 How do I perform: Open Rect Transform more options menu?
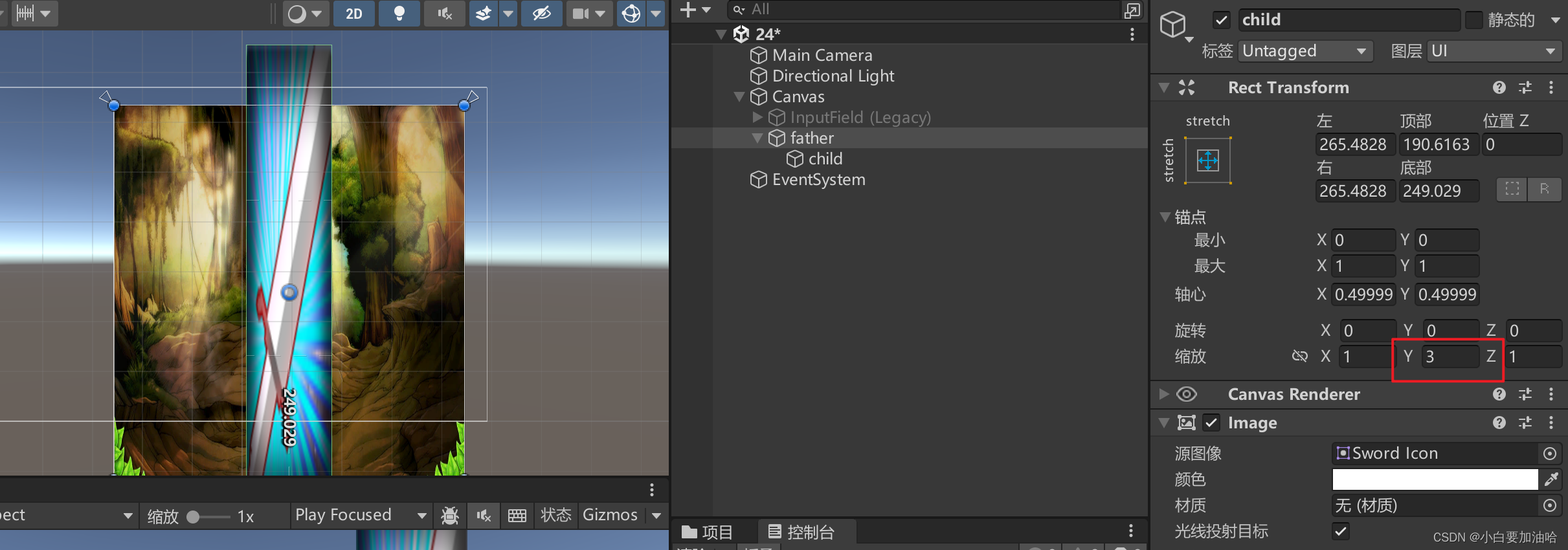1551,87
